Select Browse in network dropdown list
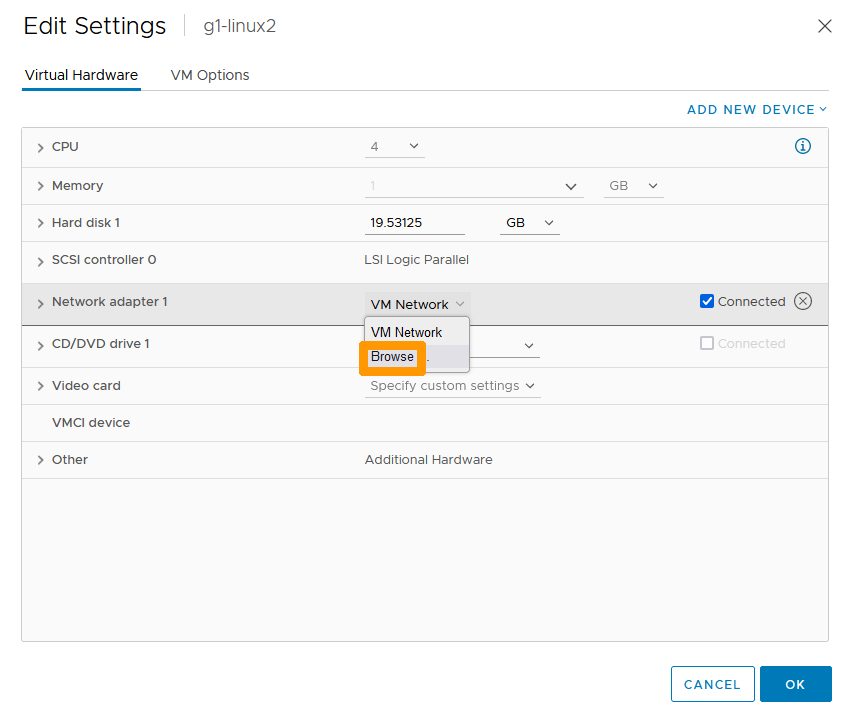The height and width of the screenshot is (719, 846). tap(392, 357)
